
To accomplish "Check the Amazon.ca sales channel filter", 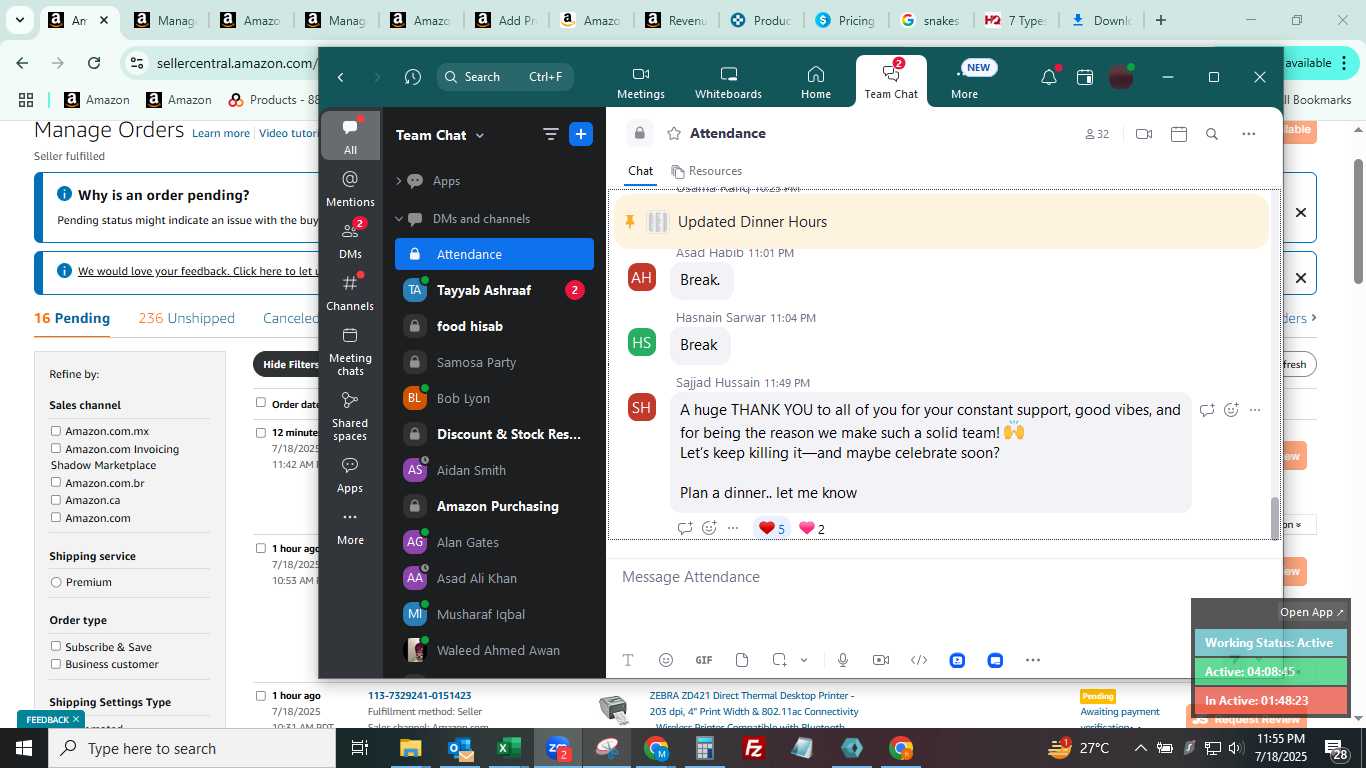I will [56, 499].
